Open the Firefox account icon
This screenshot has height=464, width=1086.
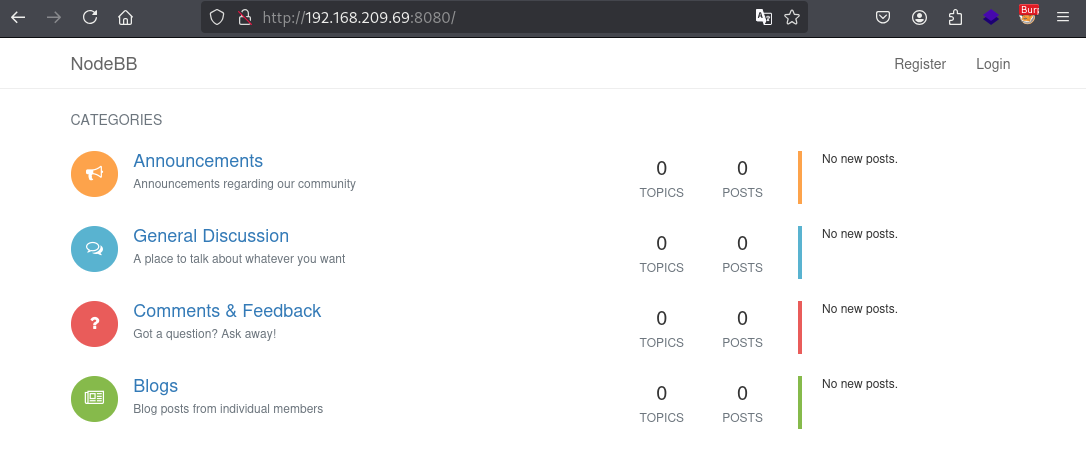[x=919, y=17]
